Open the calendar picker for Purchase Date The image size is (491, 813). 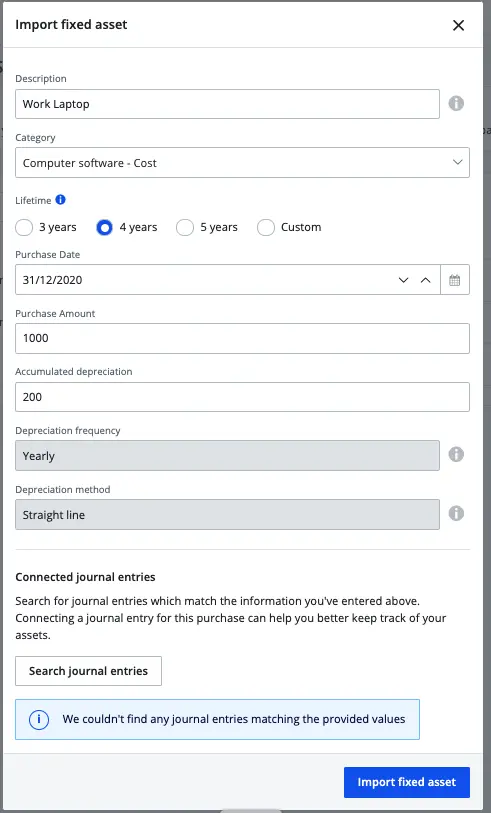tap(455, 280)
